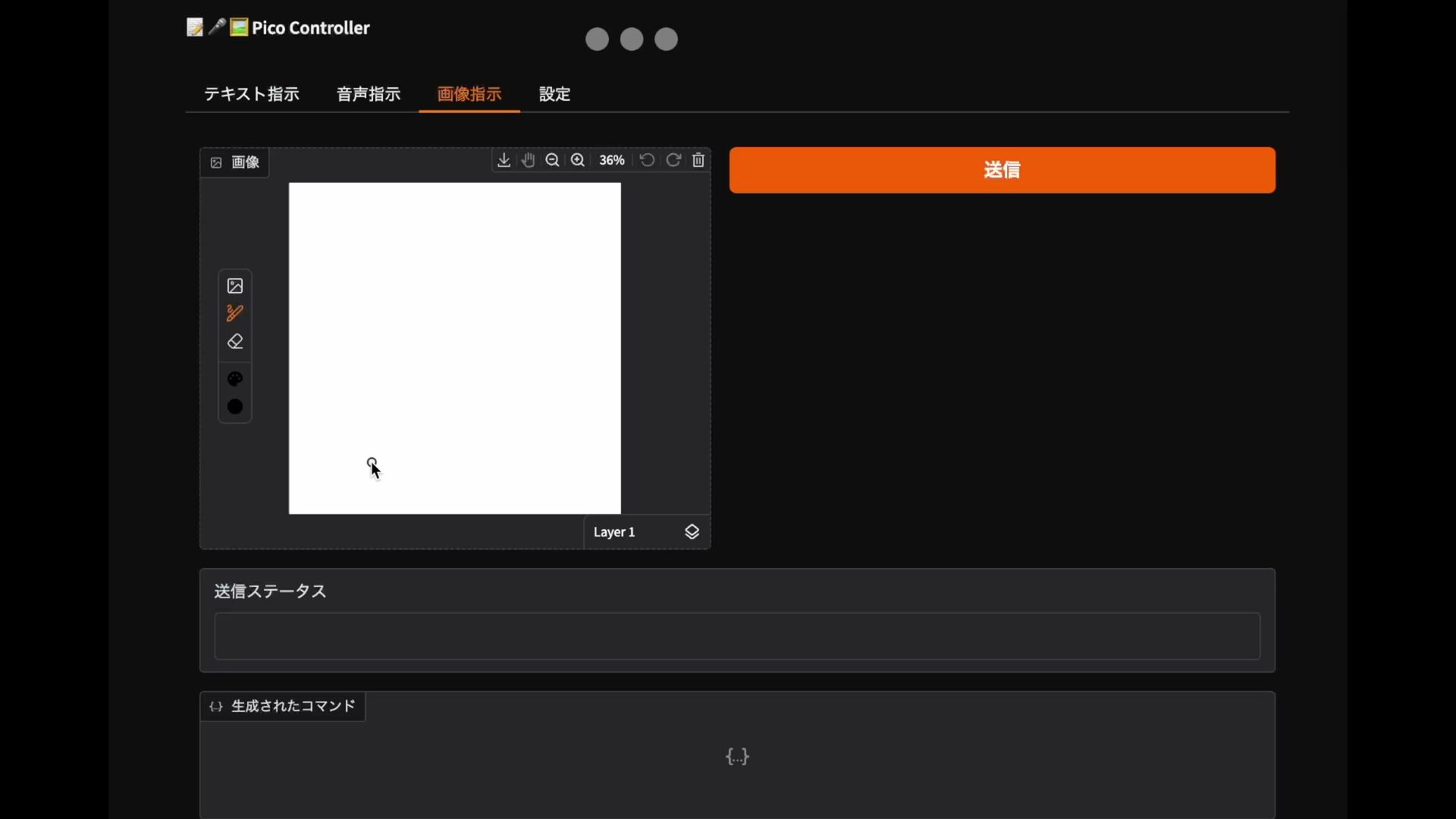Click the redo arrow icon
1456x819 pixels.
click(673, 160)
